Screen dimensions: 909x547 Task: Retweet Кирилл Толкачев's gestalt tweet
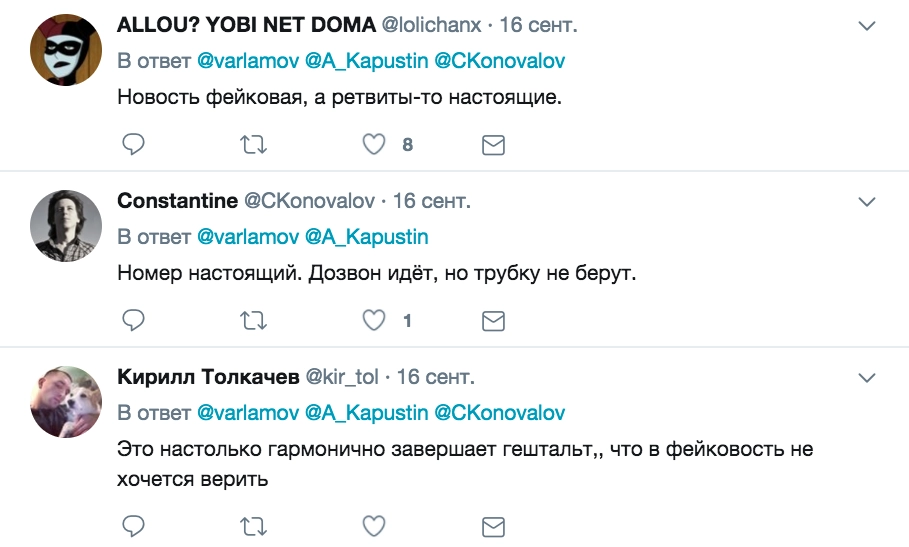point(254,526)
